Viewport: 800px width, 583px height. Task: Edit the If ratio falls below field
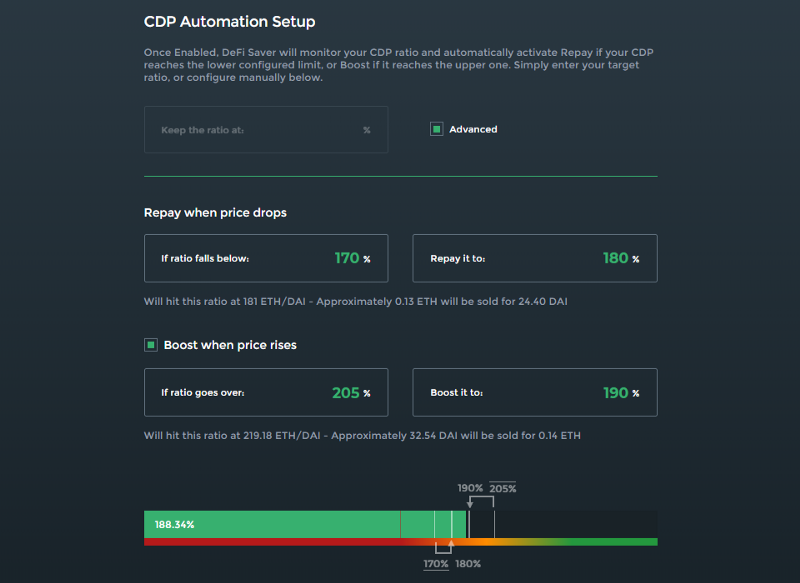pos(266,259)
